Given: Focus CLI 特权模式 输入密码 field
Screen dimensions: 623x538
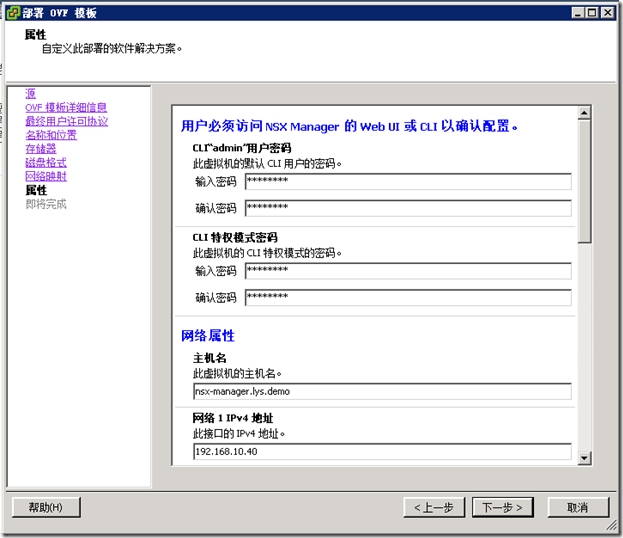Looking at the screenshot, I should click(408, 271).
